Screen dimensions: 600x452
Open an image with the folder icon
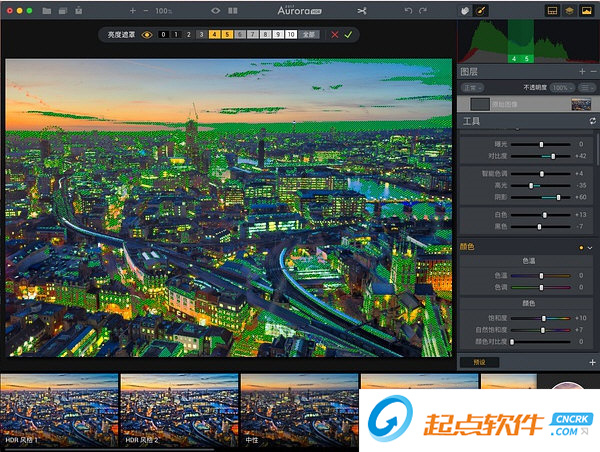47,11
